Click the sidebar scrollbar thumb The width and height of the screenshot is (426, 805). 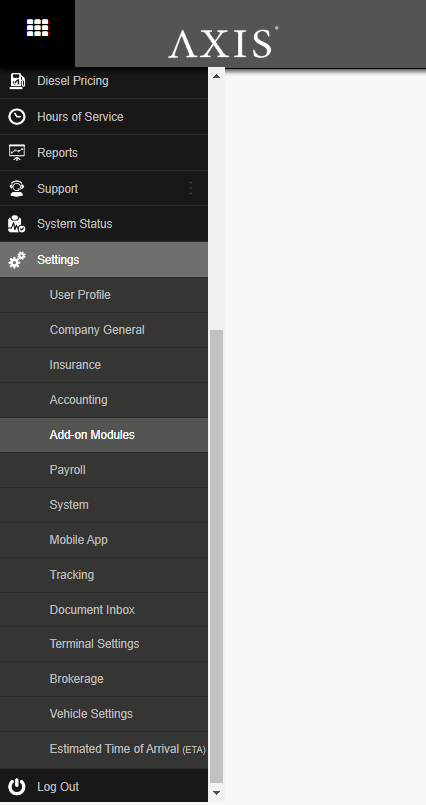click(216, 557)
